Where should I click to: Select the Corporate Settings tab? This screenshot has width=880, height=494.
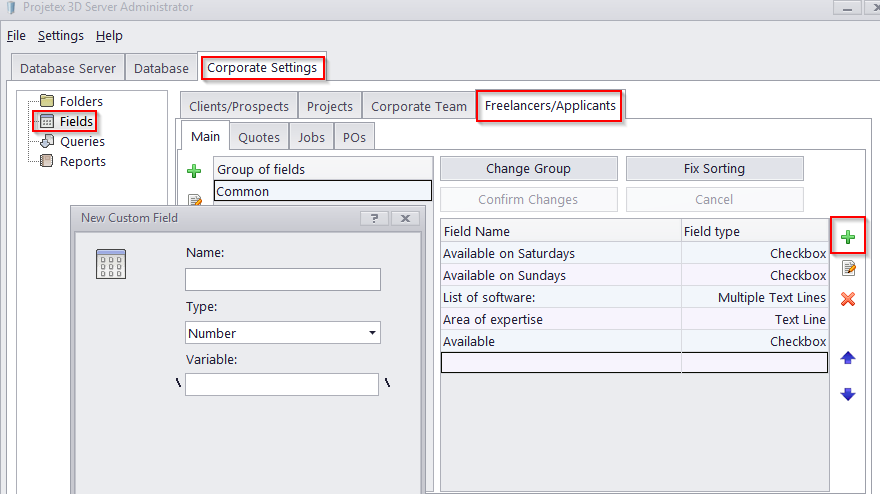[262, 68]
